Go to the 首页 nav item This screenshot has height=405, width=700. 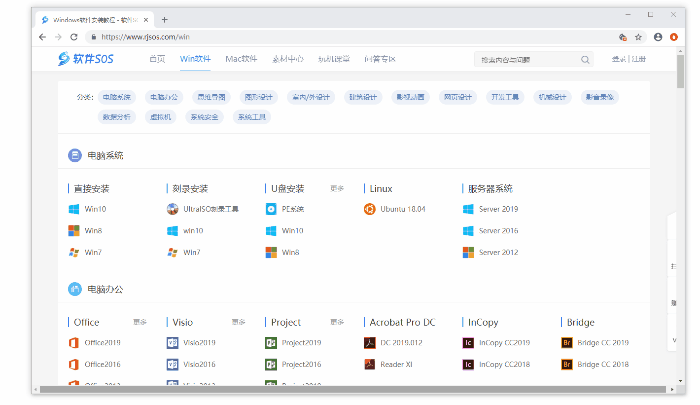click(157, 59)
